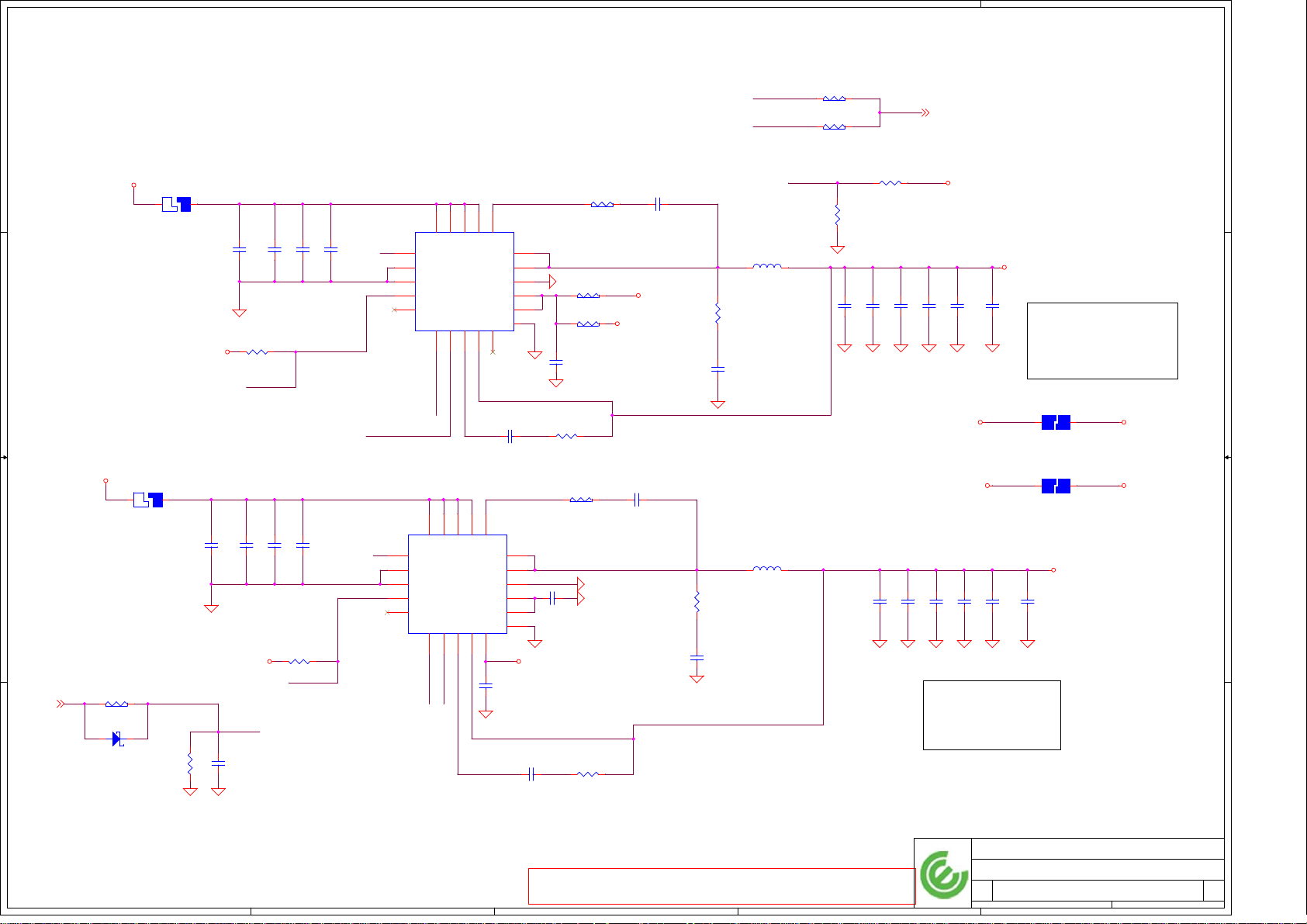Click the empty note box beside the upper output capacitors
The height and width of the screenshot is (924, 1307).
[x=1102, y=341]
